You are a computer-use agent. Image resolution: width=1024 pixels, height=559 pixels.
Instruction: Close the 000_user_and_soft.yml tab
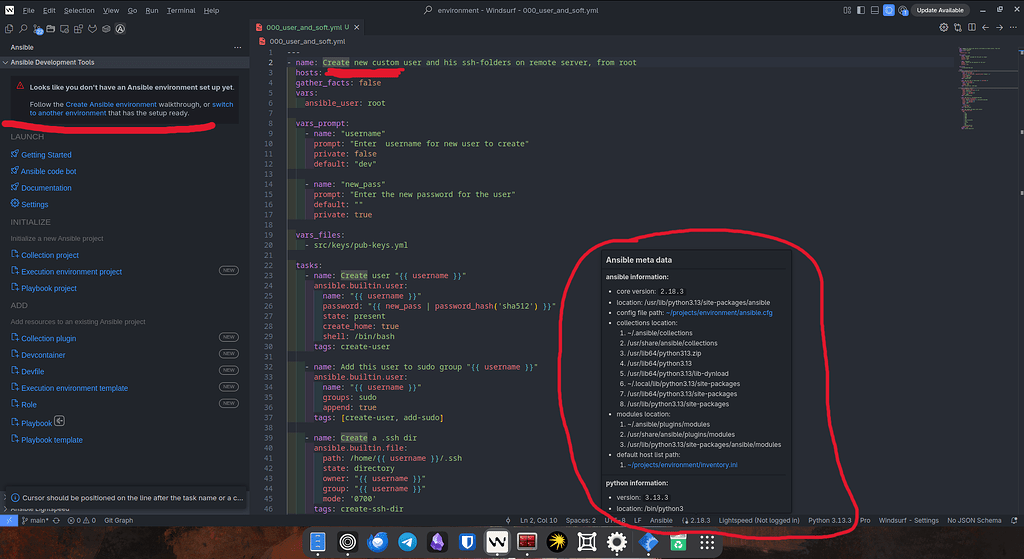(x=357, y=27)
